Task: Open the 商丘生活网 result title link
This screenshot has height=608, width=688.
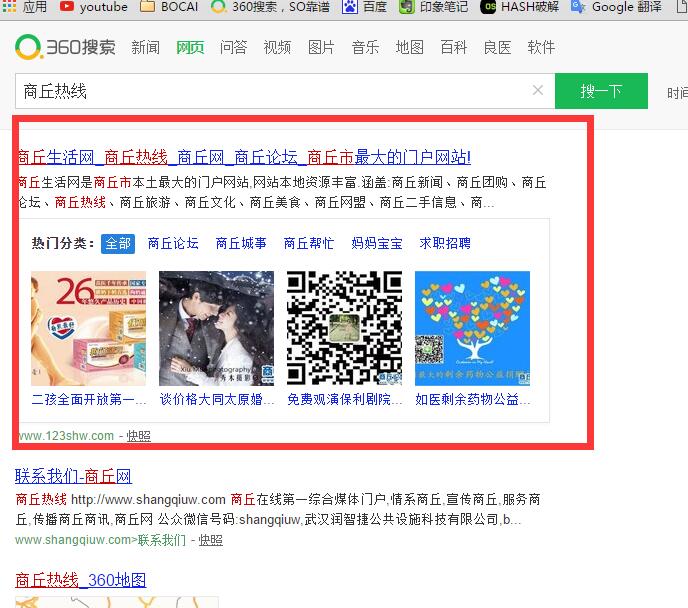Action: pyautogui.click(x=244, y=157)
